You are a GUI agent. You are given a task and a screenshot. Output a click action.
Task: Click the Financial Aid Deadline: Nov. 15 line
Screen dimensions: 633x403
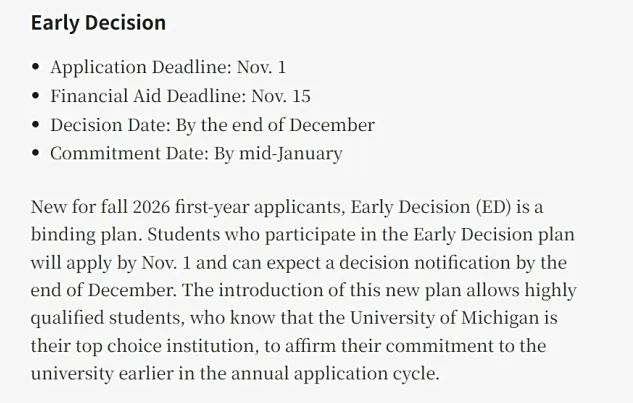180,96
